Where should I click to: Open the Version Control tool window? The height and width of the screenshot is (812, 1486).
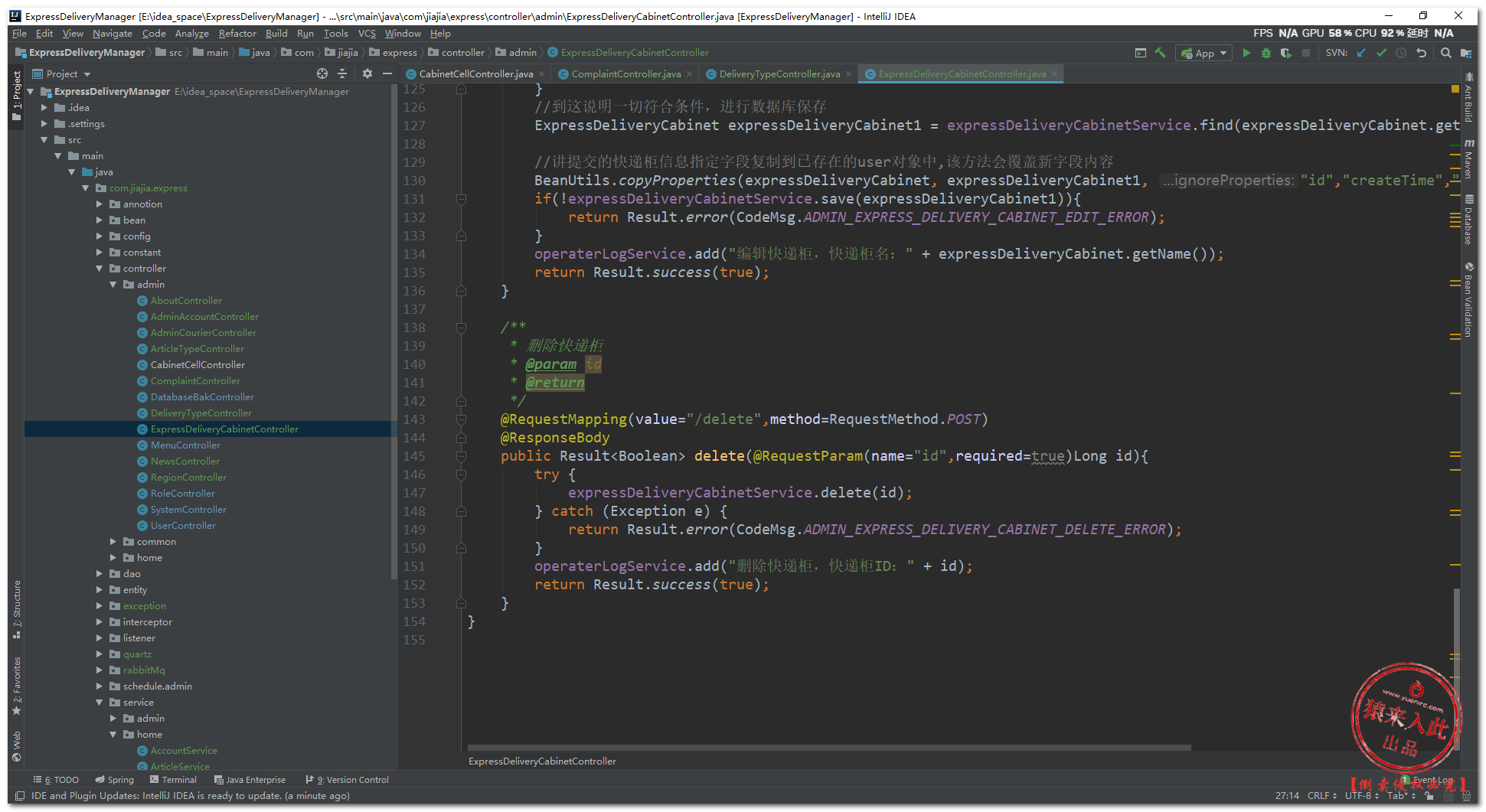click(x=348, y=780)
